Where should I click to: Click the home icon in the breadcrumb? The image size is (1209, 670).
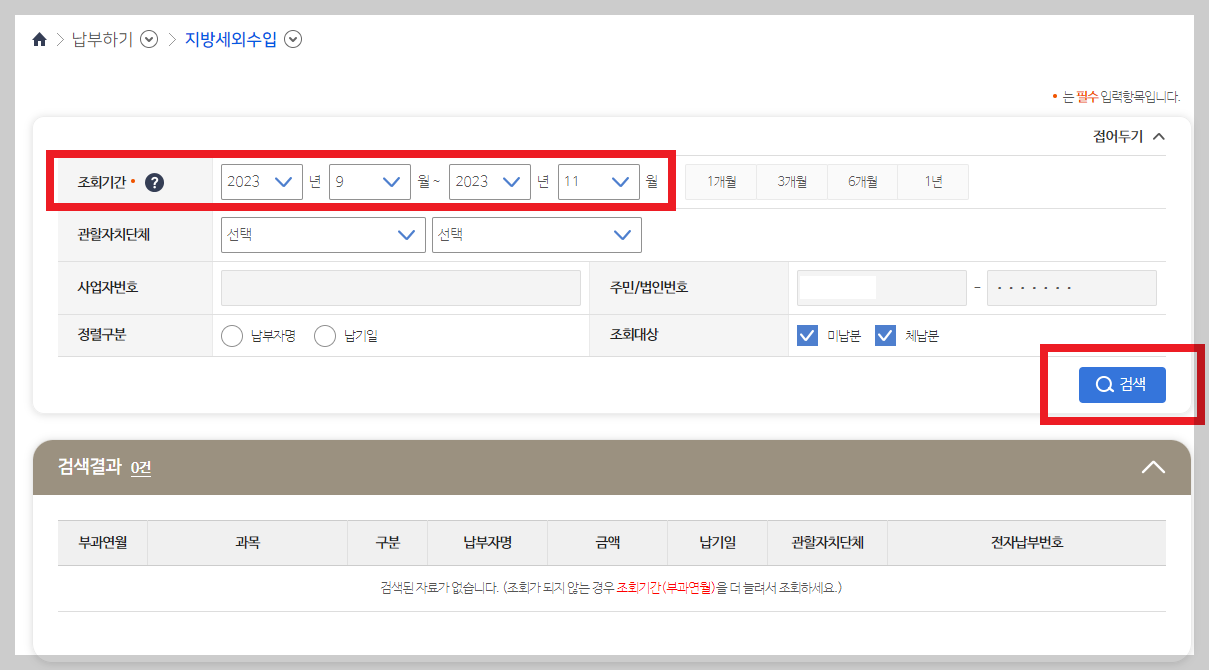pyautogui.click(x=38, y=38)
